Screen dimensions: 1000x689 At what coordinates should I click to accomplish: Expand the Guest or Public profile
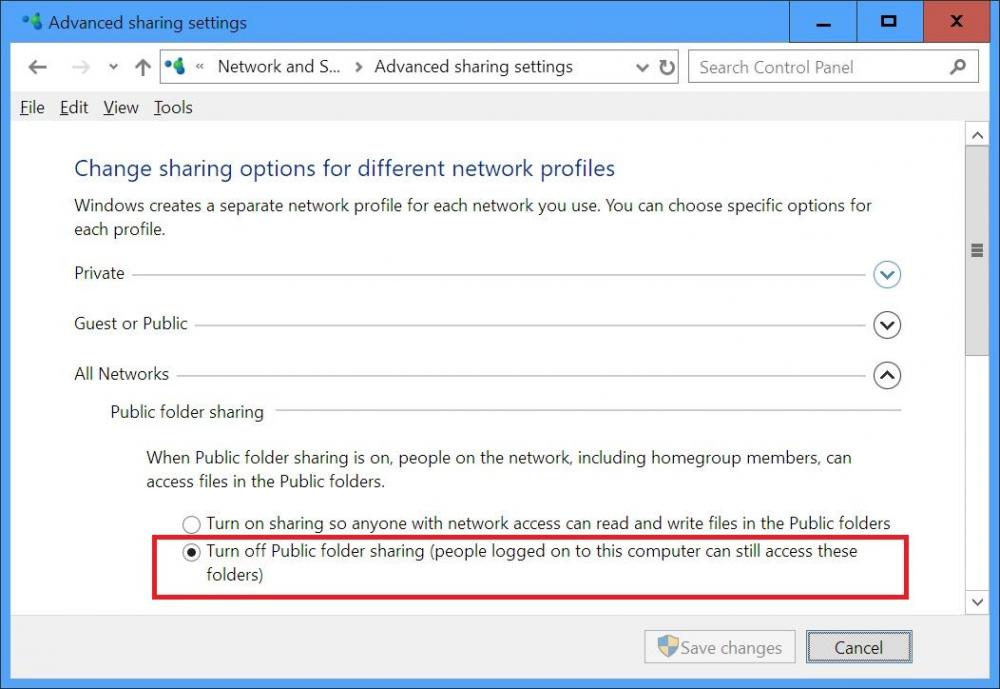886,325
